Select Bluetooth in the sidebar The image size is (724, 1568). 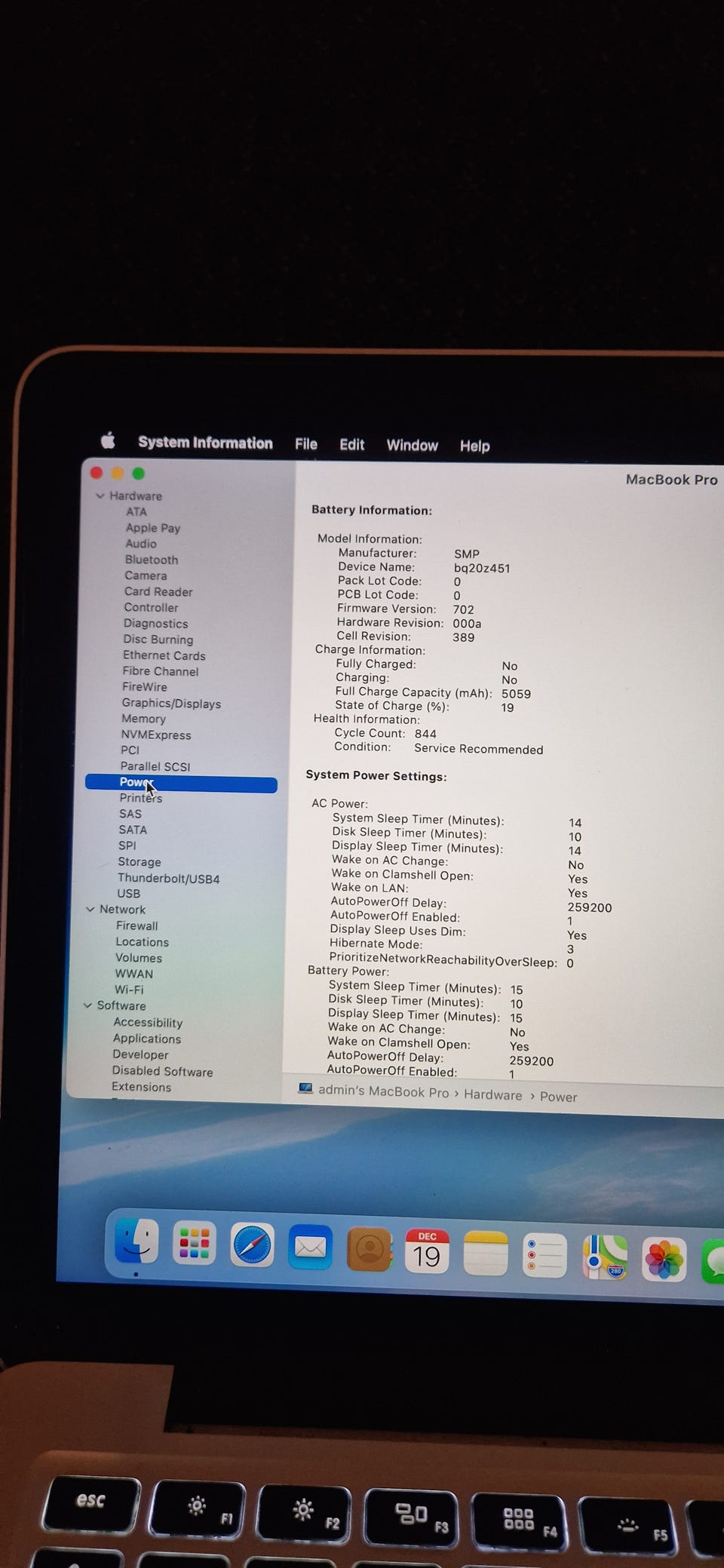[152, 560]
